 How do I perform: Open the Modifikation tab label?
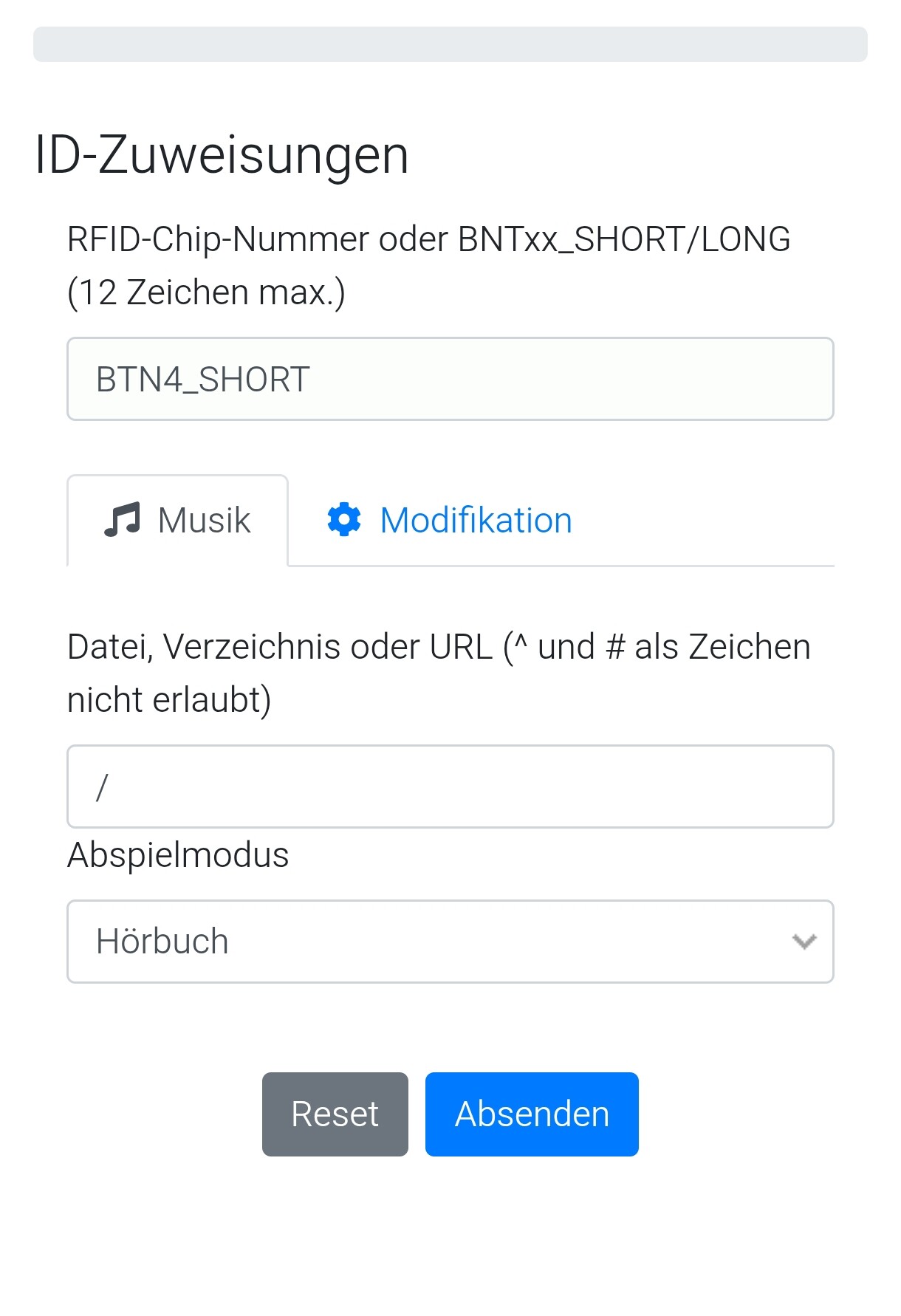tap(476, 520)
